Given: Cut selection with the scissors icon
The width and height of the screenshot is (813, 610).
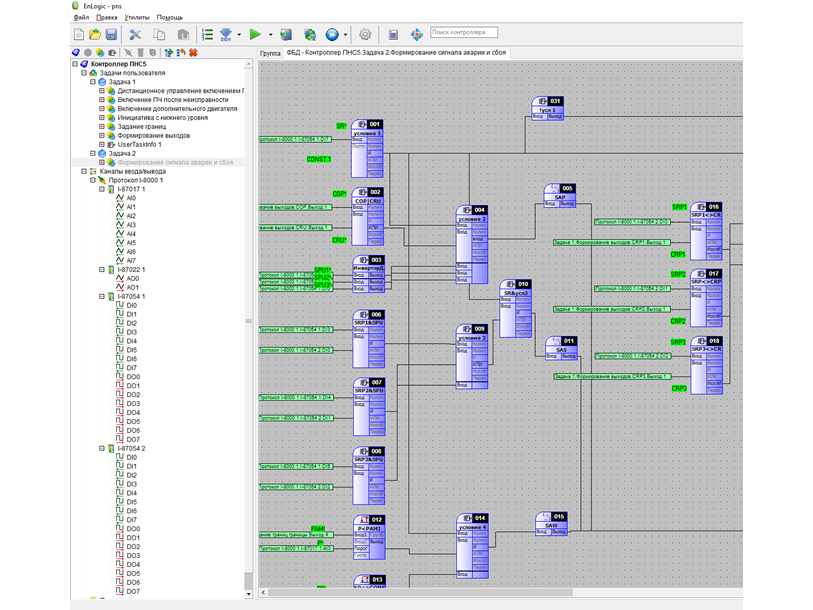Looking at the screenshot, I should [135, 35].
